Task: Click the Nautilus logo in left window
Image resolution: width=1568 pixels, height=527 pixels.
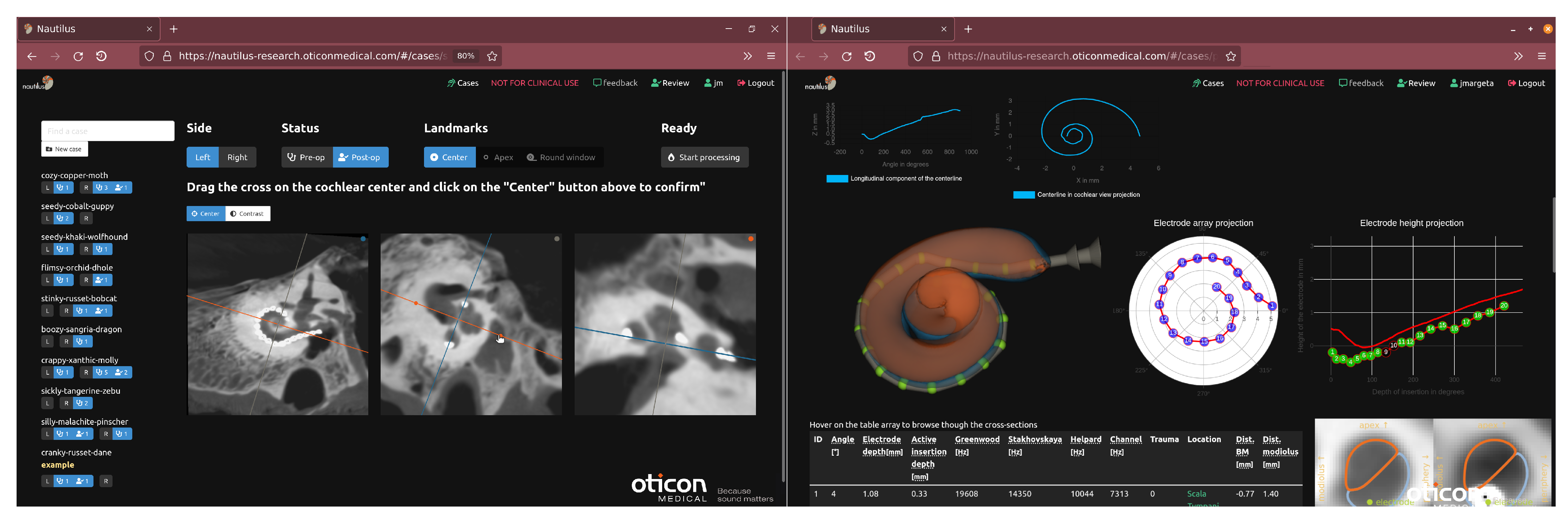Action: pos(38,83)
